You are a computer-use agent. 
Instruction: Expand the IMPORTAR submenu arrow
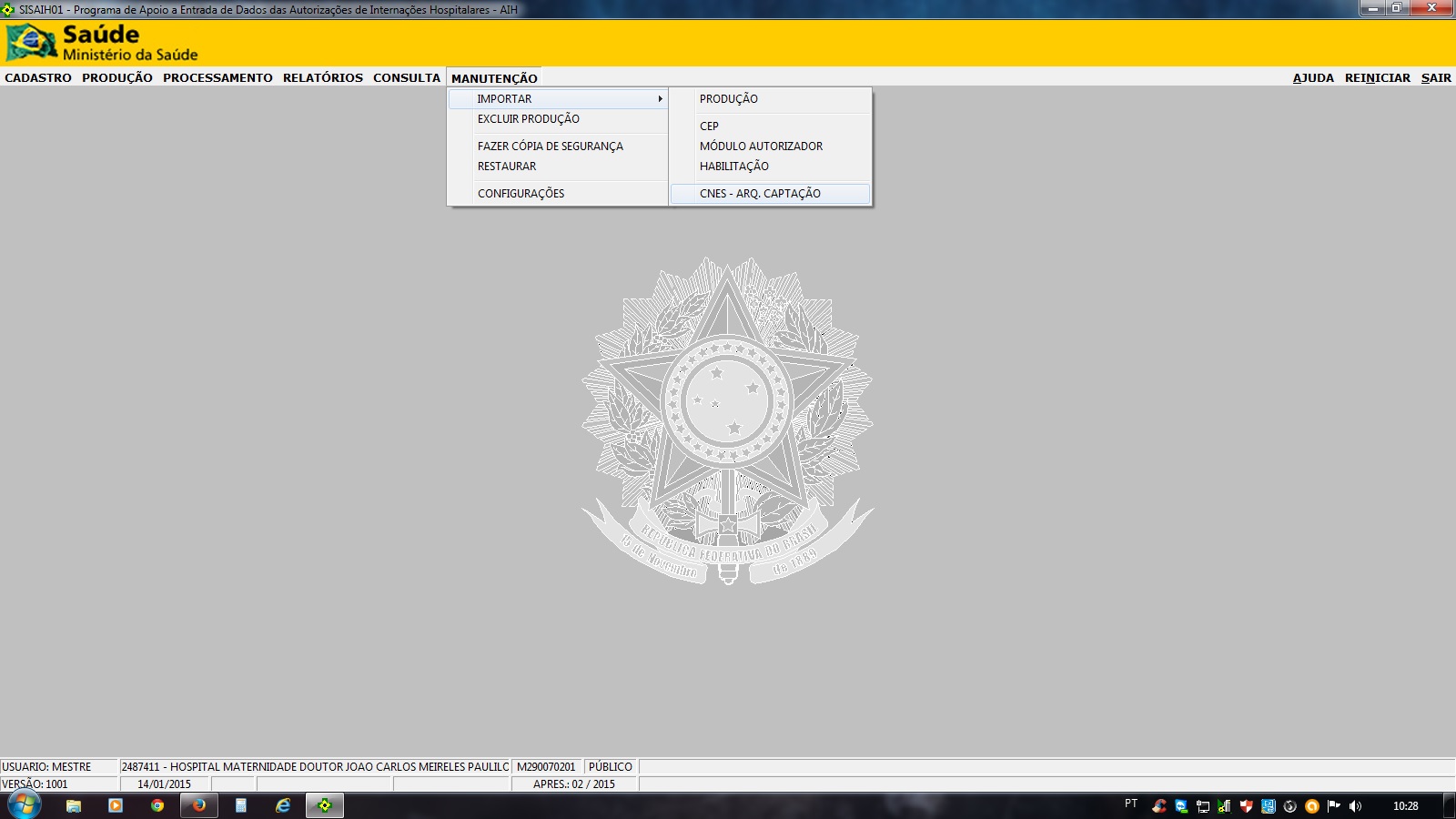pyautogui.click(x=660, y=99)
